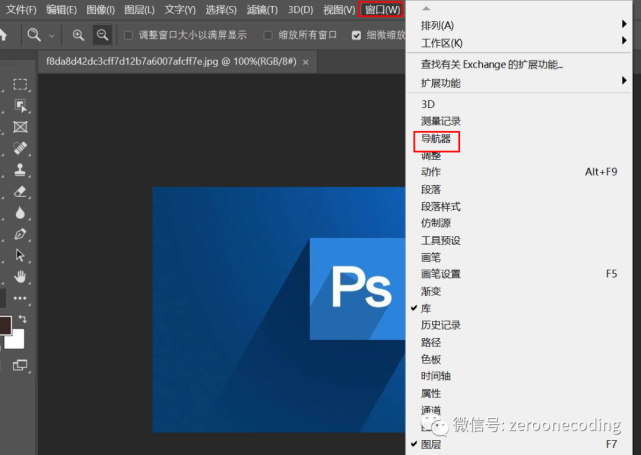Select the Blur droplet tool
Image resolution: width=641 pixels, height=455 pixels.
tap(20, 213)
